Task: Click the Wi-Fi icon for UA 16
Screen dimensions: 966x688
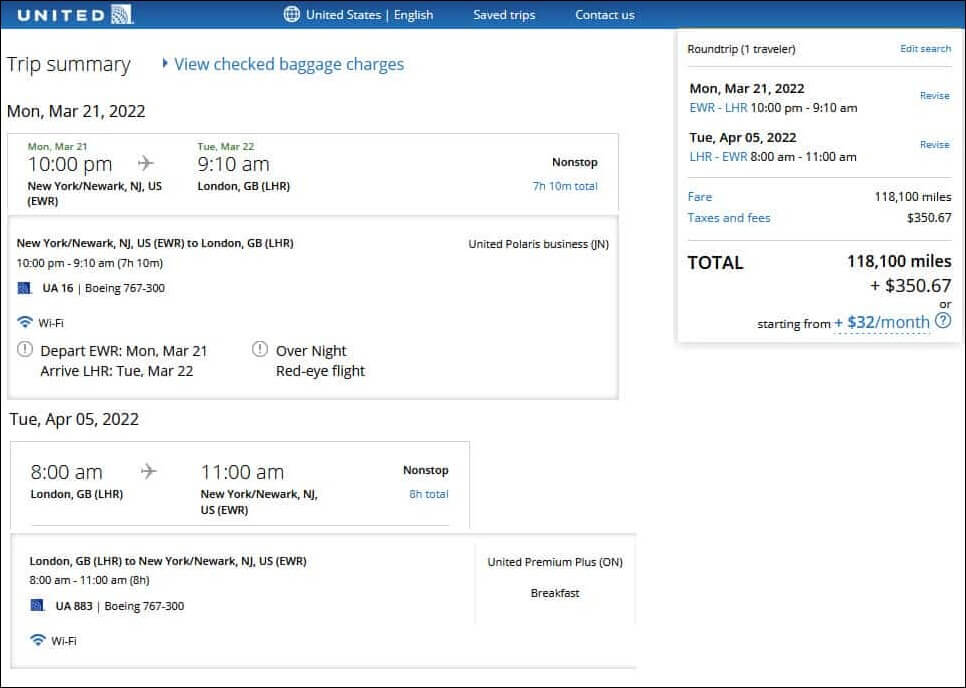Action: (x=25, y=322)
